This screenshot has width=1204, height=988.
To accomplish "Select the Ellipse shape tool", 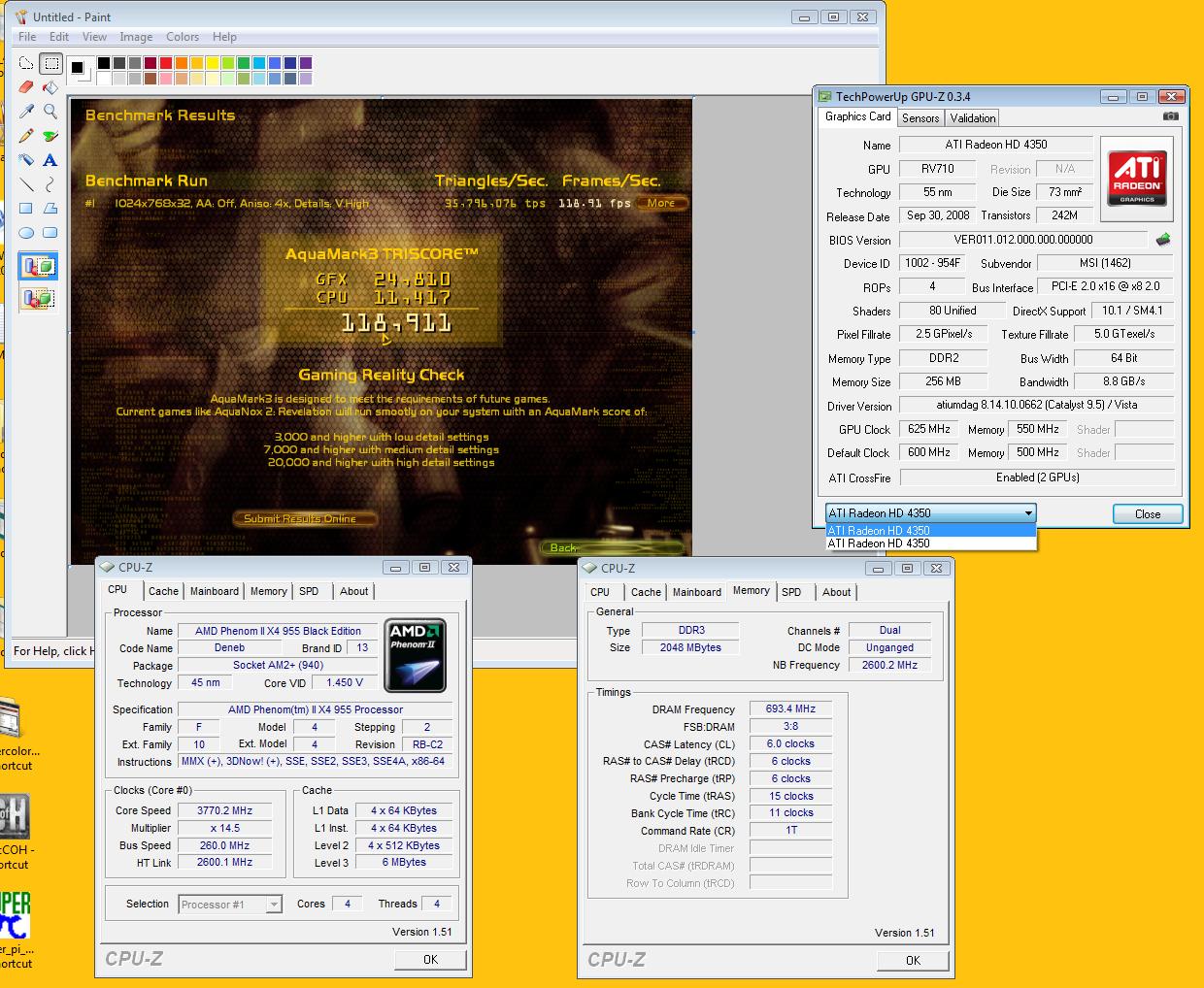I will click(x=26, y=233).
